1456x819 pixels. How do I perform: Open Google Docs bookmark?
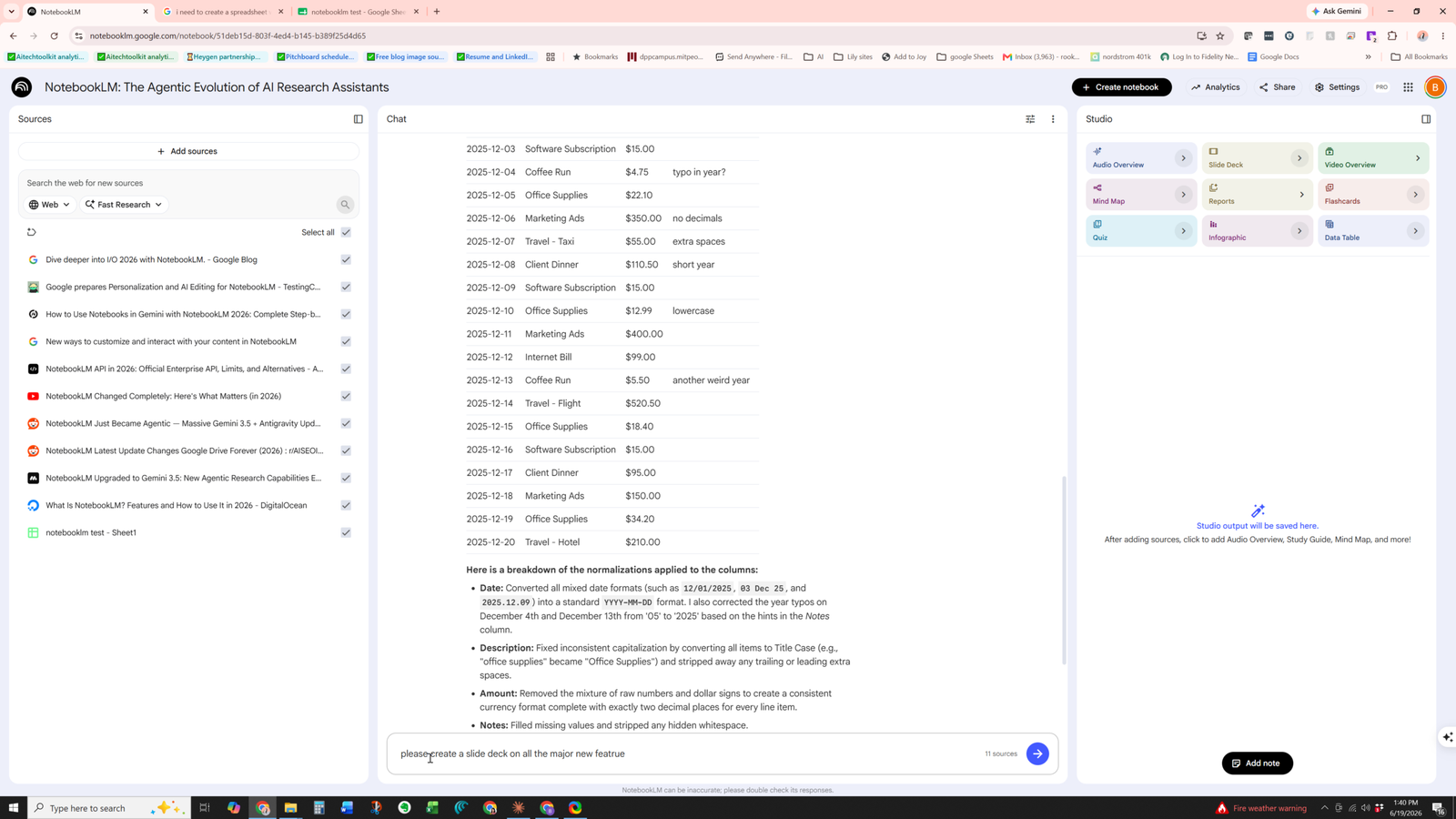[x=1273, y=56]
